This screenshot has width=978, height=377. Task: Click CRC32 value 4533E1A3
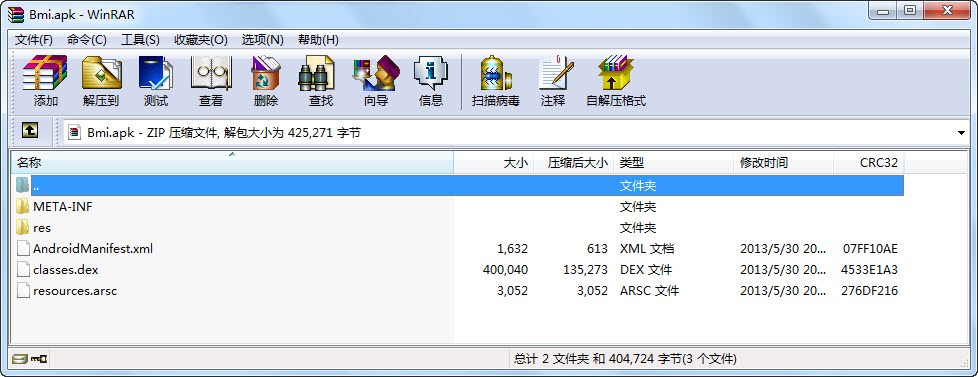pos(869,270)
